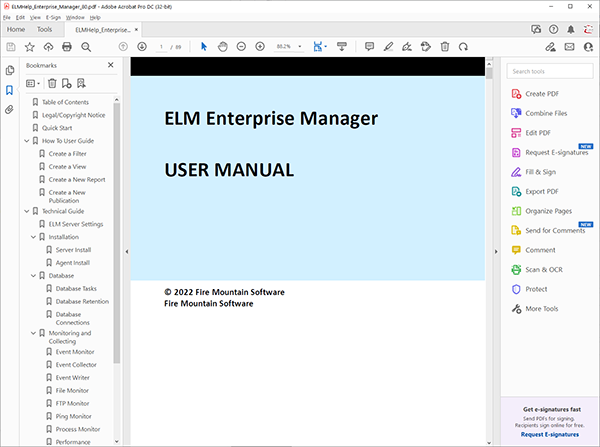Open the bookmark options dropdown menu
Screen dimensions: 600x447
33,83
